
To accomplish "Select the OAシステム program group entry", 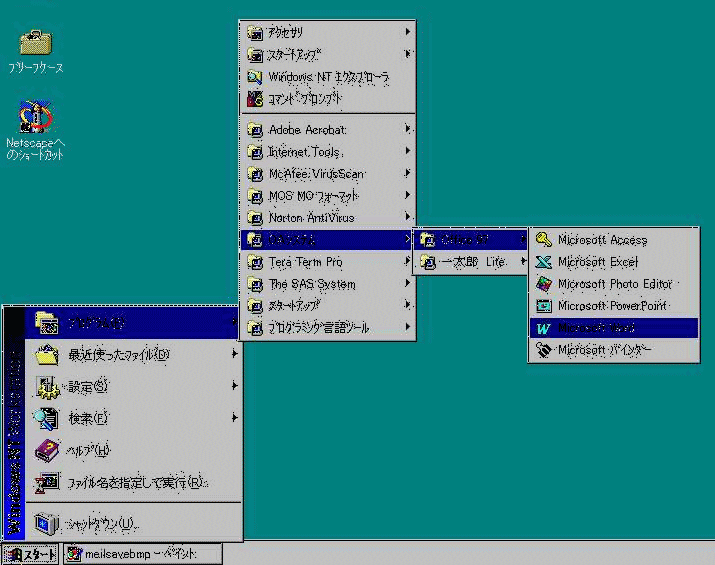I will click(x=327, y=239).
